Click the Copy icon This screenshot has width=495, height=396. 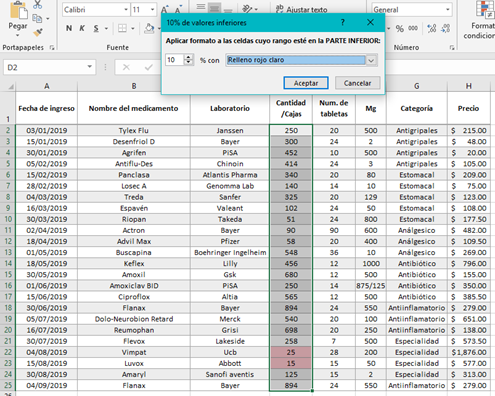pos(37,18)
